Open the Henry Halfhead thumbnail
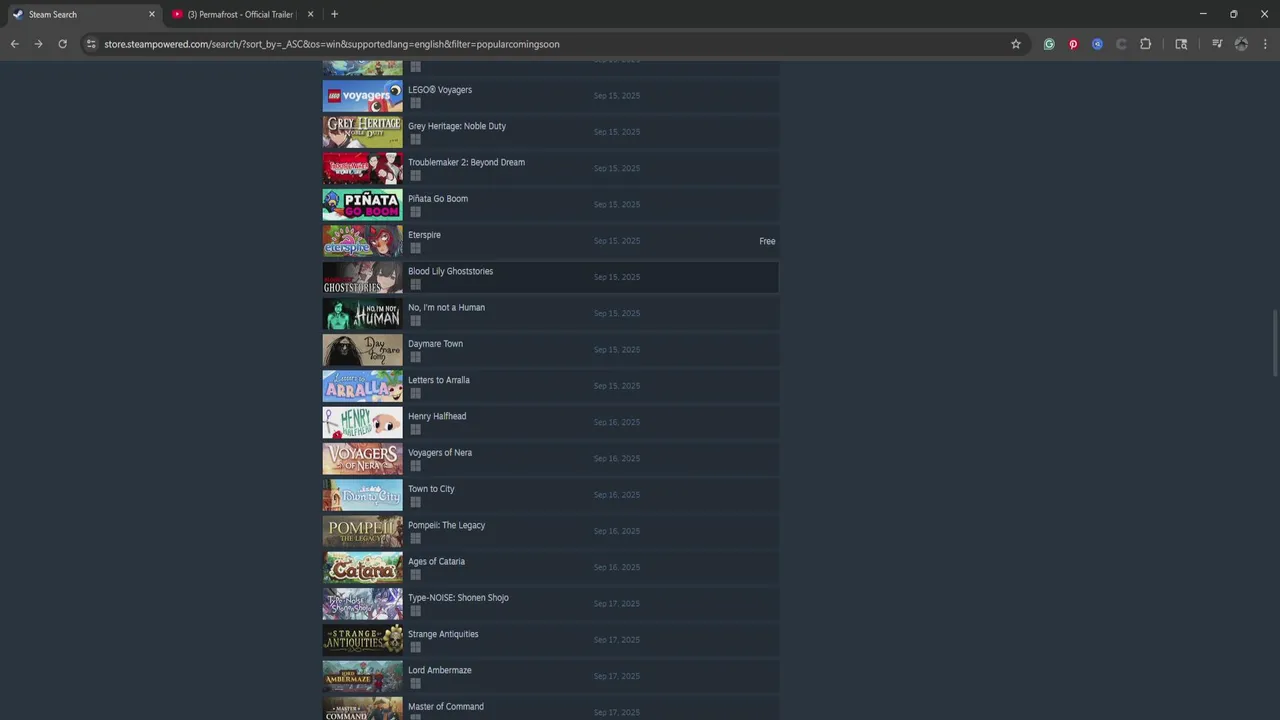1280x720 pixels. [x=362, y=422]
